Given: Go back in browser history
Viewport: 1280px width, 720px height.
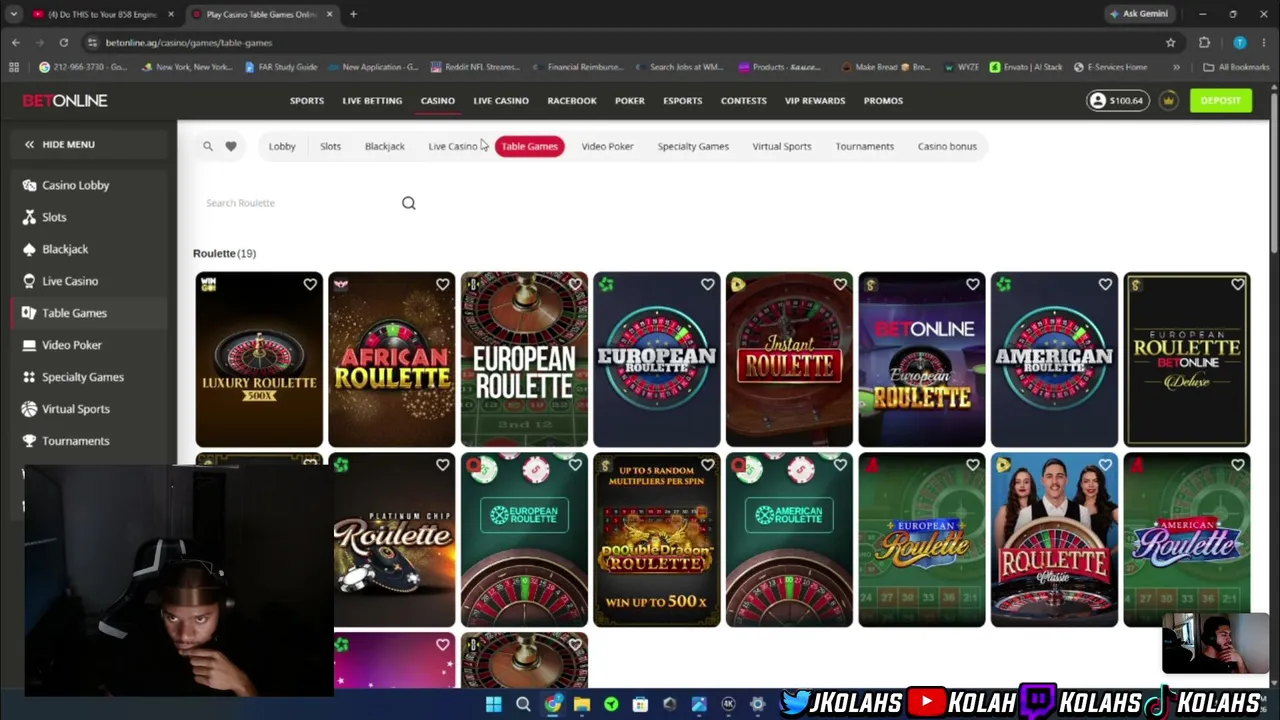Looking at the screenshot, I should pyautogui.click(x=15, y=42).
